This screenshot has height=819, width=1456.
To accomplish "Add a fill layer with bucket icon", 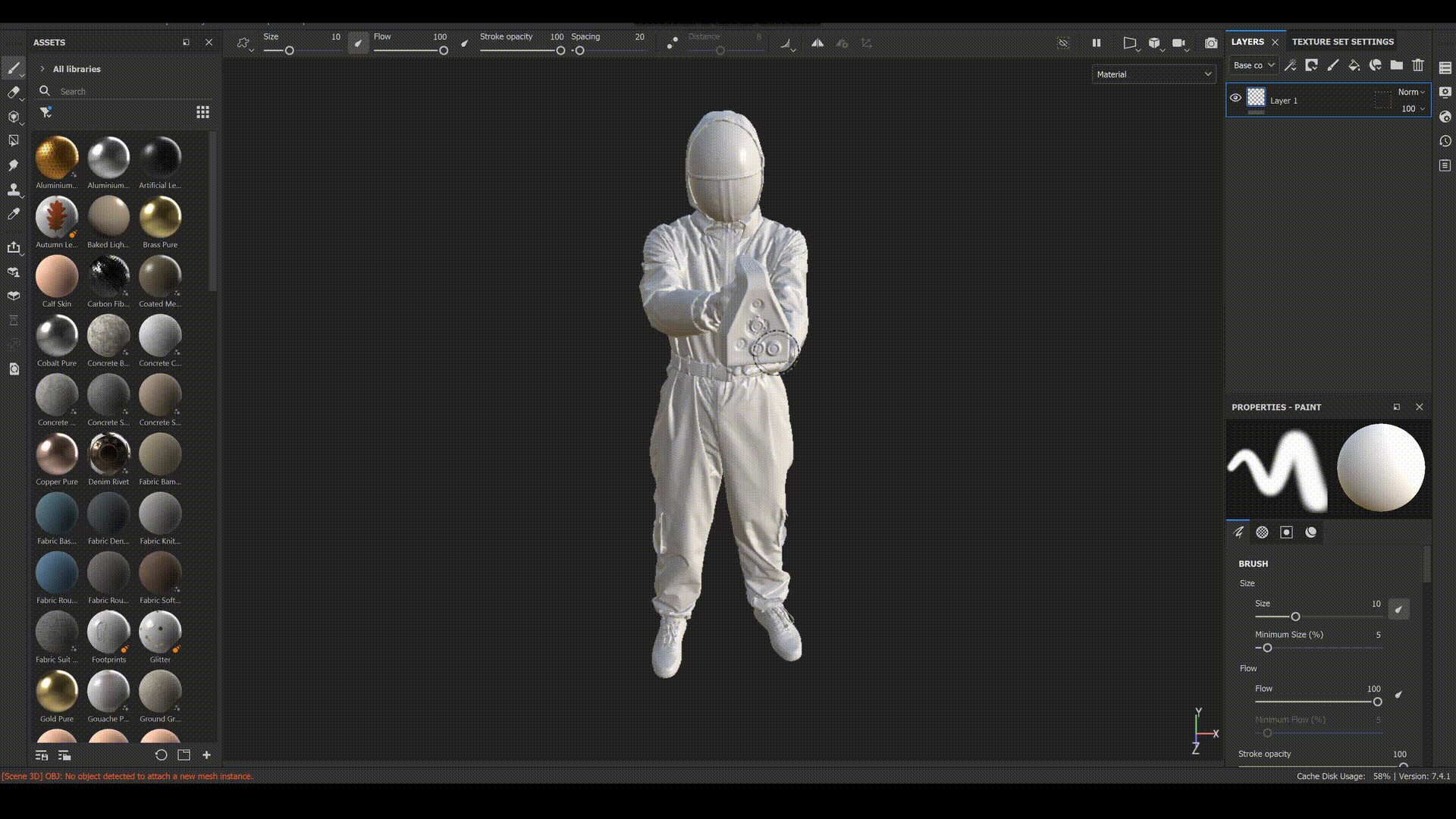I will (x=1354, y=65).
